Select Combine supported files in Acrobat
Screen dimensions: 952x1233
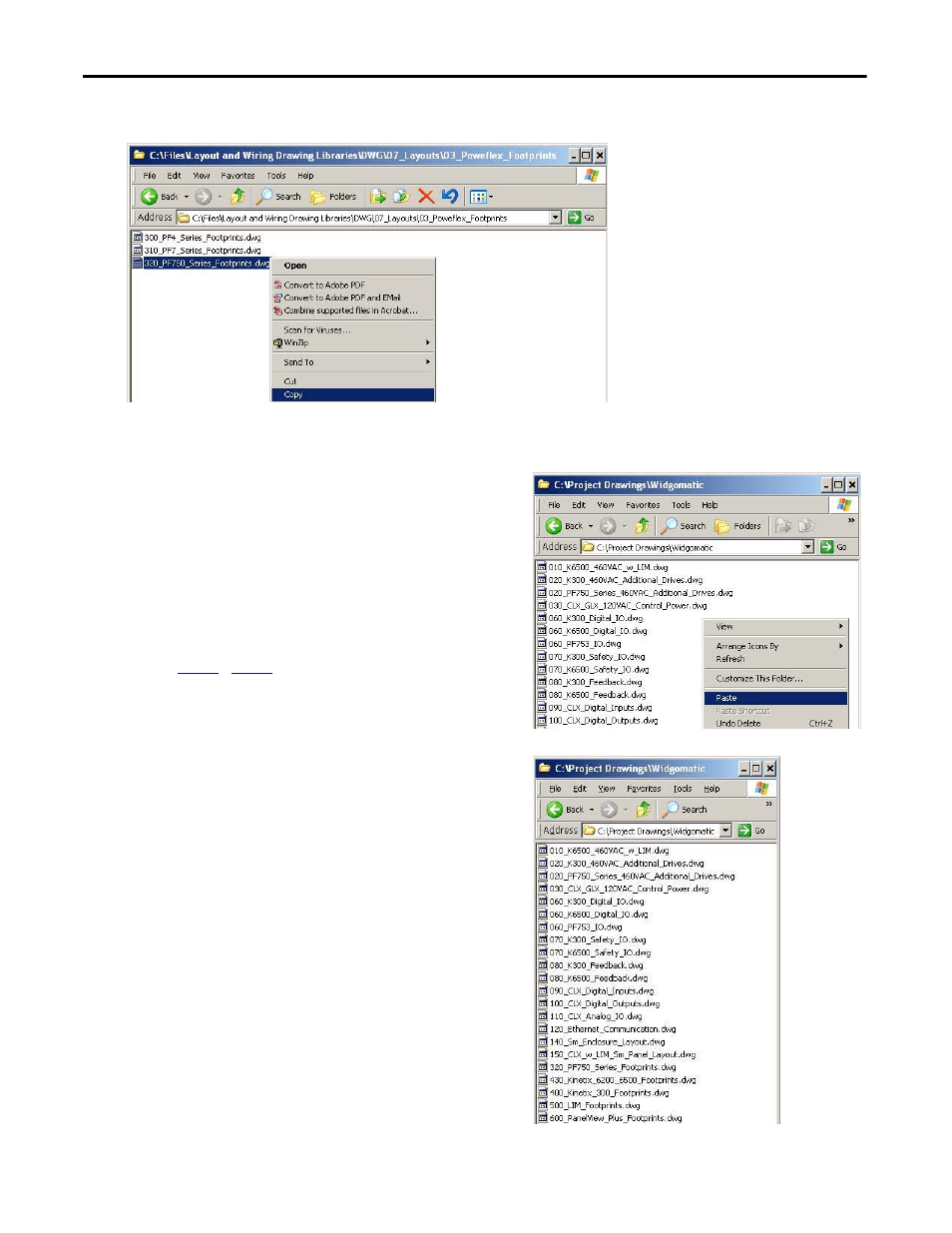(353, 310)
